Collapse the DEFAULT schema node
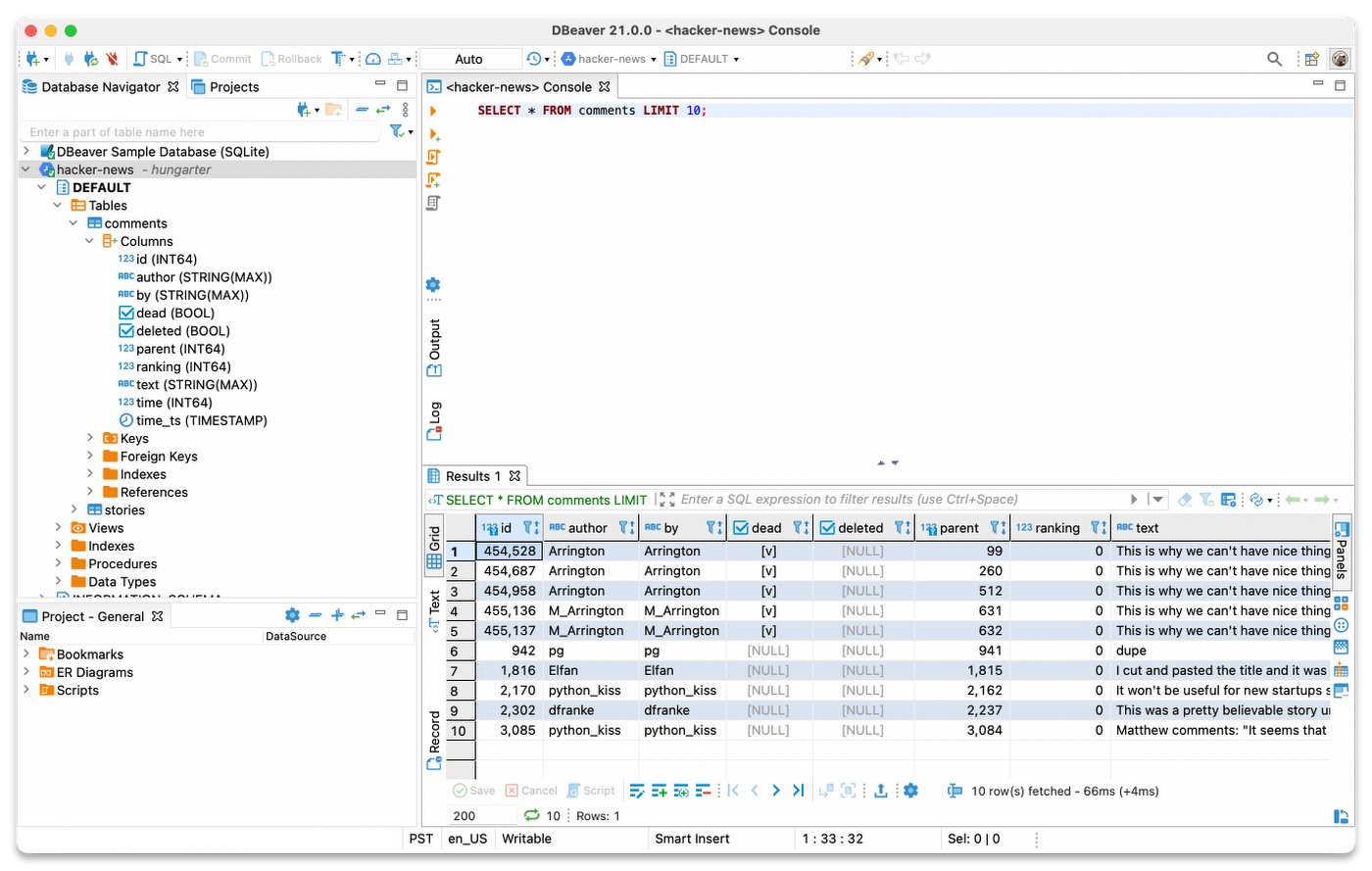This screenshot has width=1372, height=871. tap(42, 186)
